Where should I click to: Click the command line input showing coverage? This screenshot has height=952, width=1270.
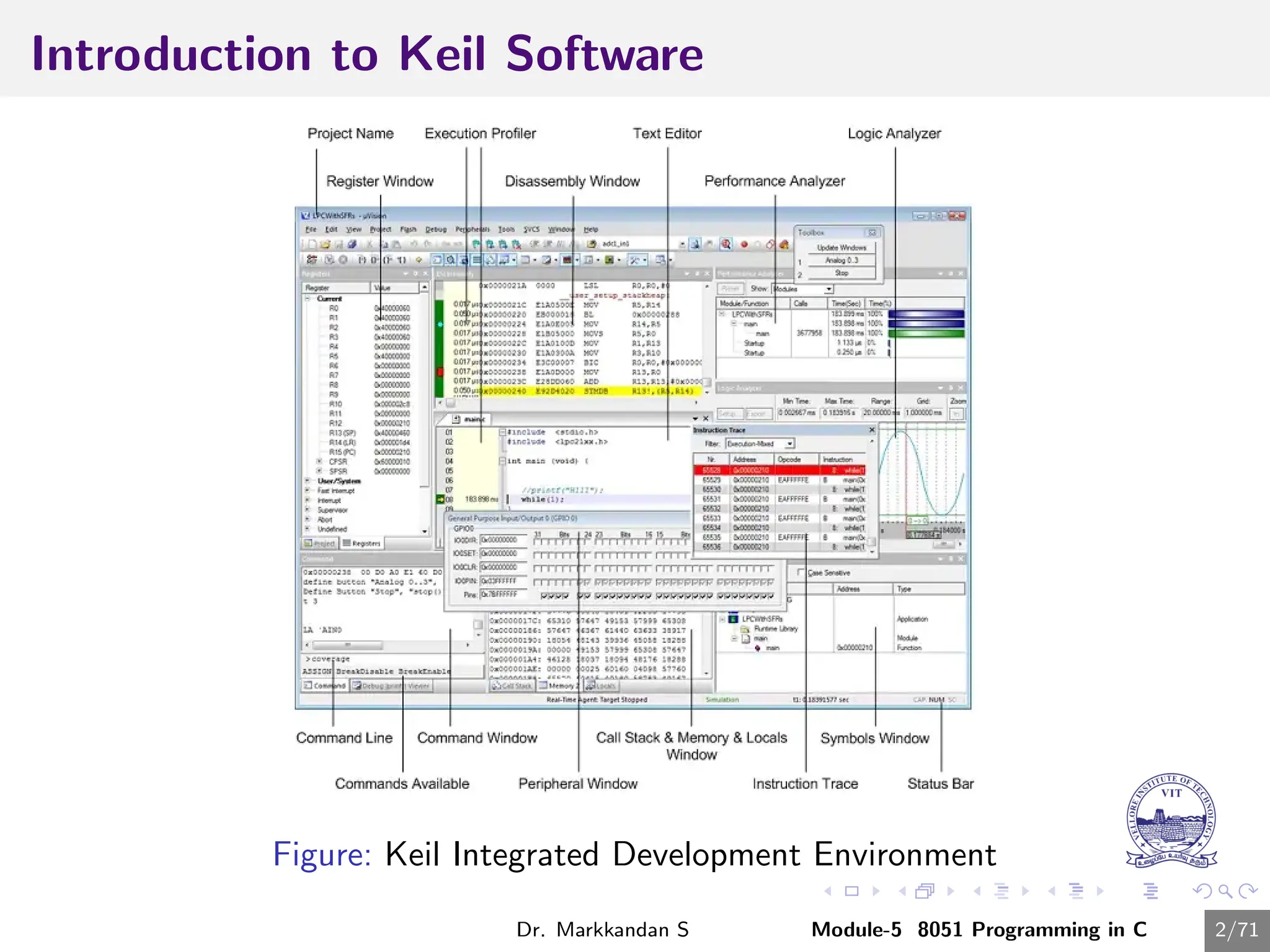tap(394, 659)
